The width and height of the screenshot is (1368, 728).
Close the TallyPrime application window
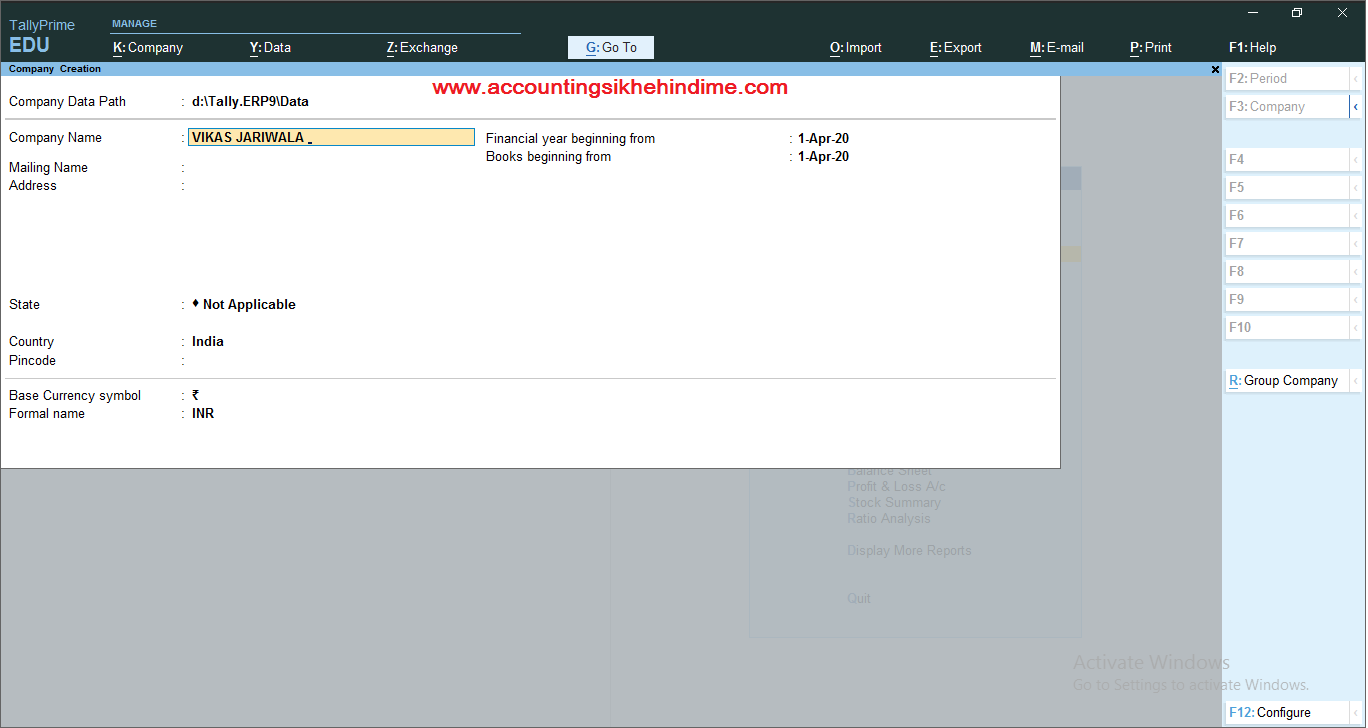coord(1342,13)
